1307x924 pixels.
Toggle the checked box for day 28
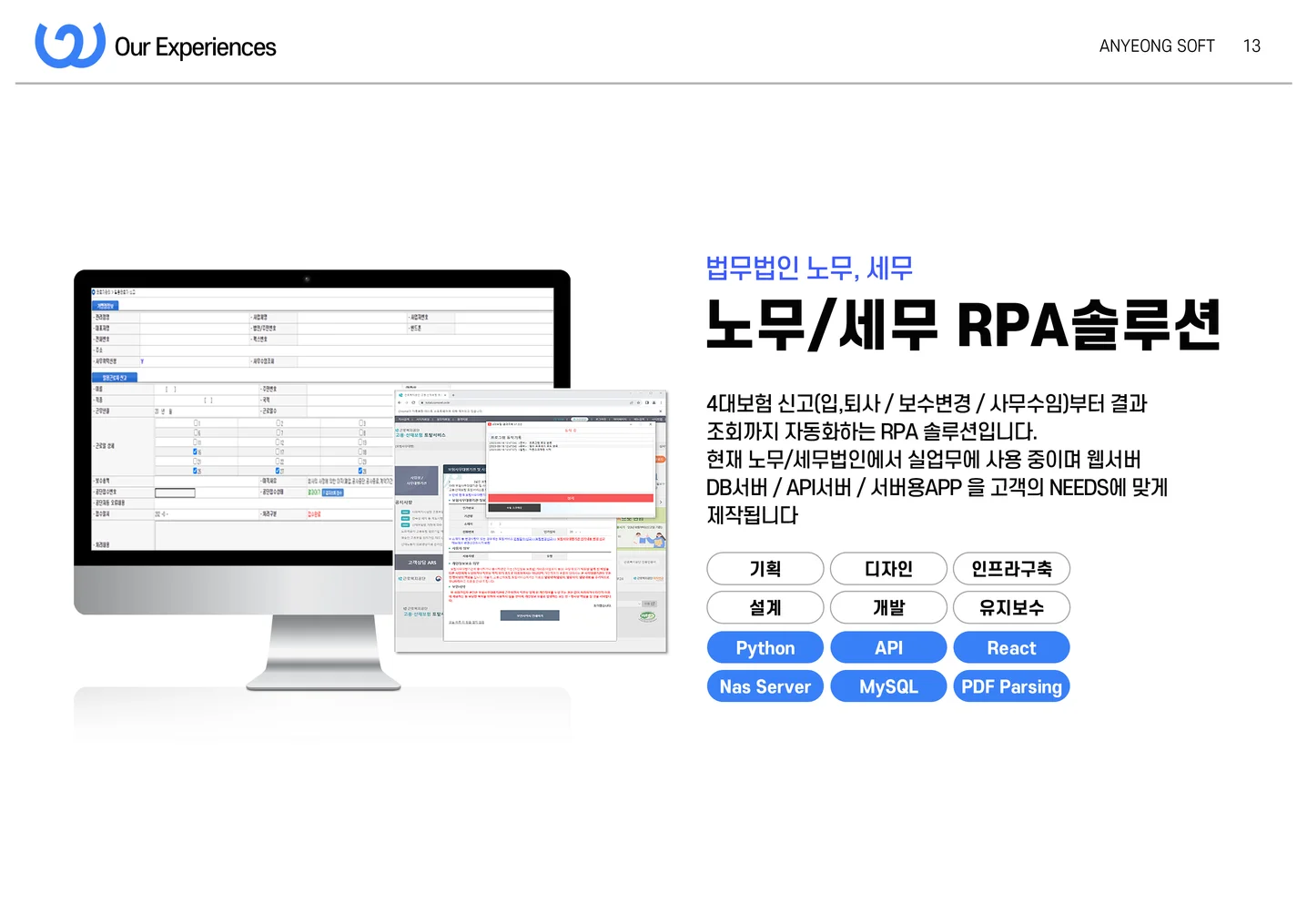pos(360,471)
